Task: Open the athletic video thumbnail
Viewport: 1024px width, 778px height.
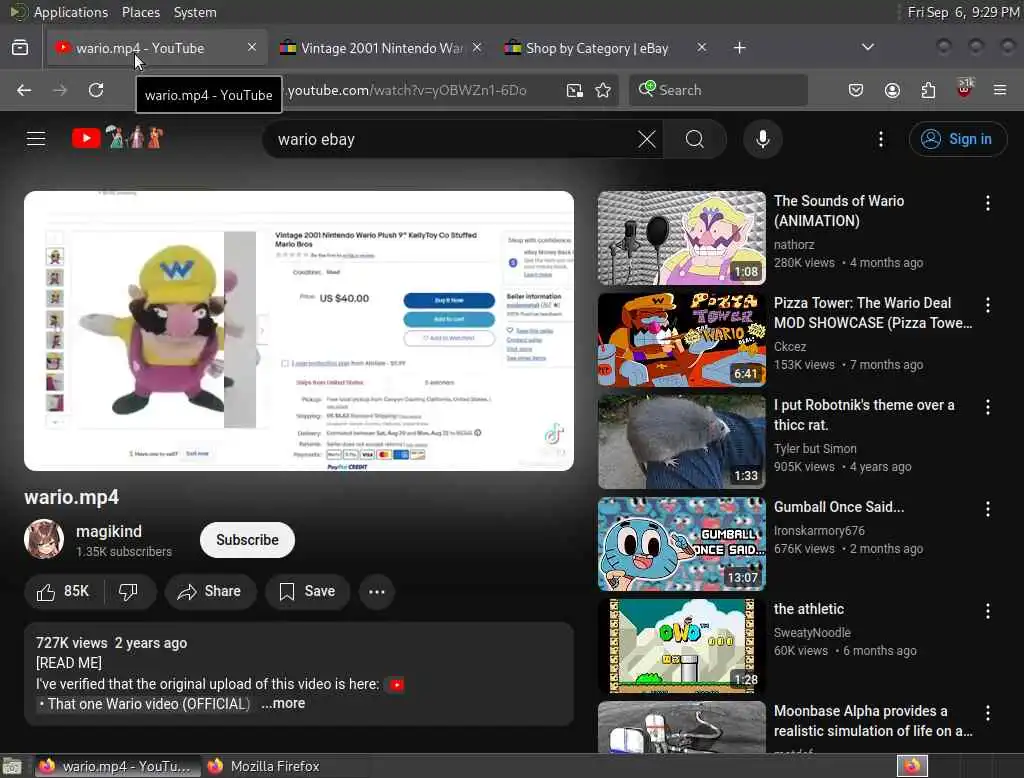Action: coord(682,646)
